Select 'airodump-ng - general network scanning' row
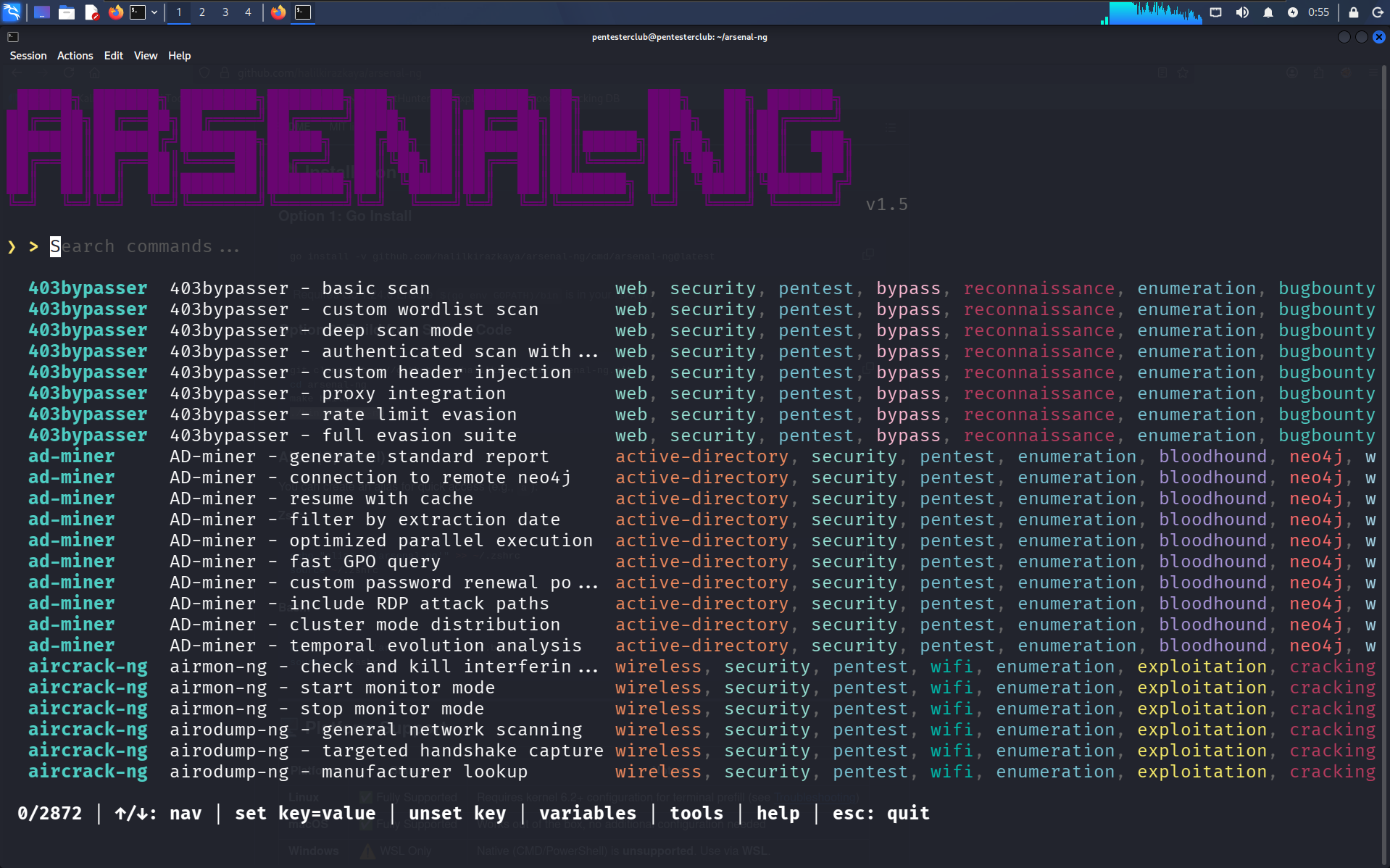 [x=702, y=730]
